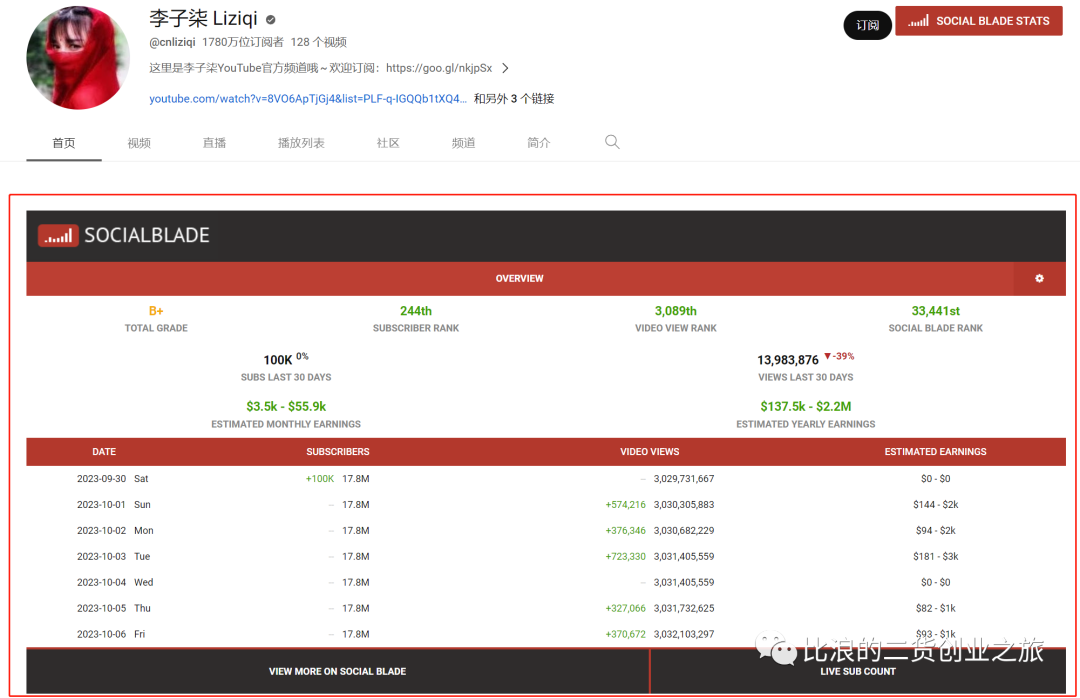Click the LIVE SUB COUNT button
1080x698 pixels.
coord(858,671)
